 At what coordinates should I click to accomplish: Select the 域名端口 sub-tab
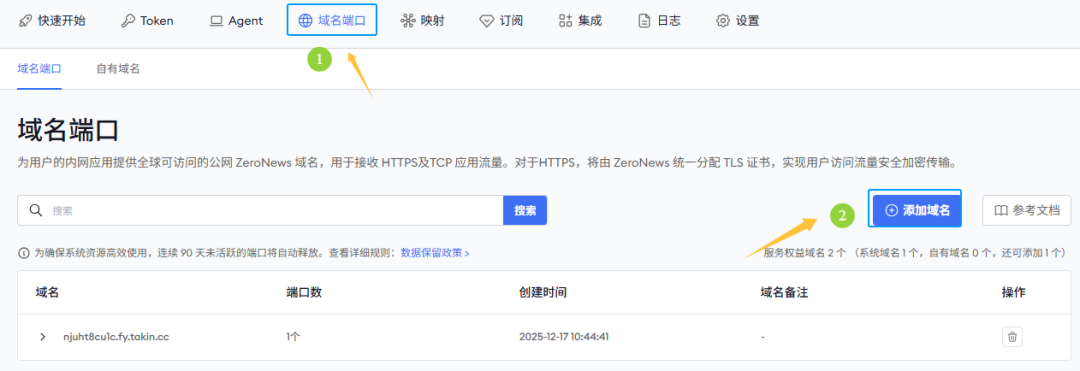pos(39,69)
